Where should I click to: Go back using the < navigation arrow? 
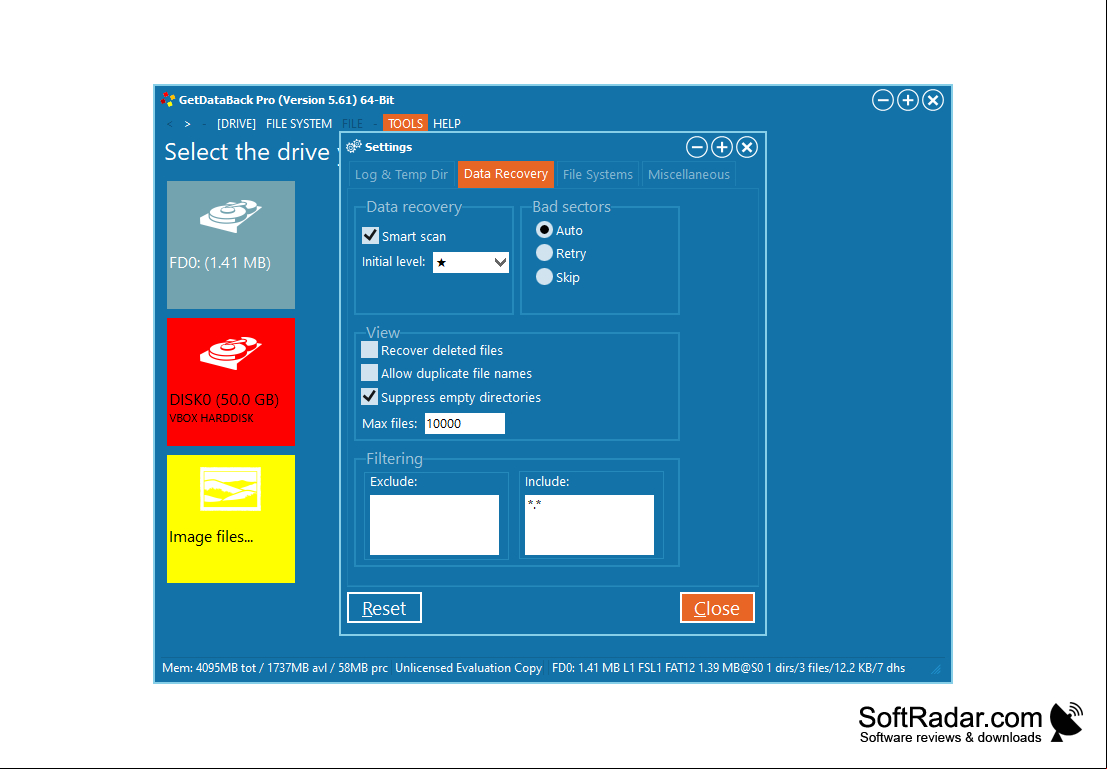(x=169, y=124)
